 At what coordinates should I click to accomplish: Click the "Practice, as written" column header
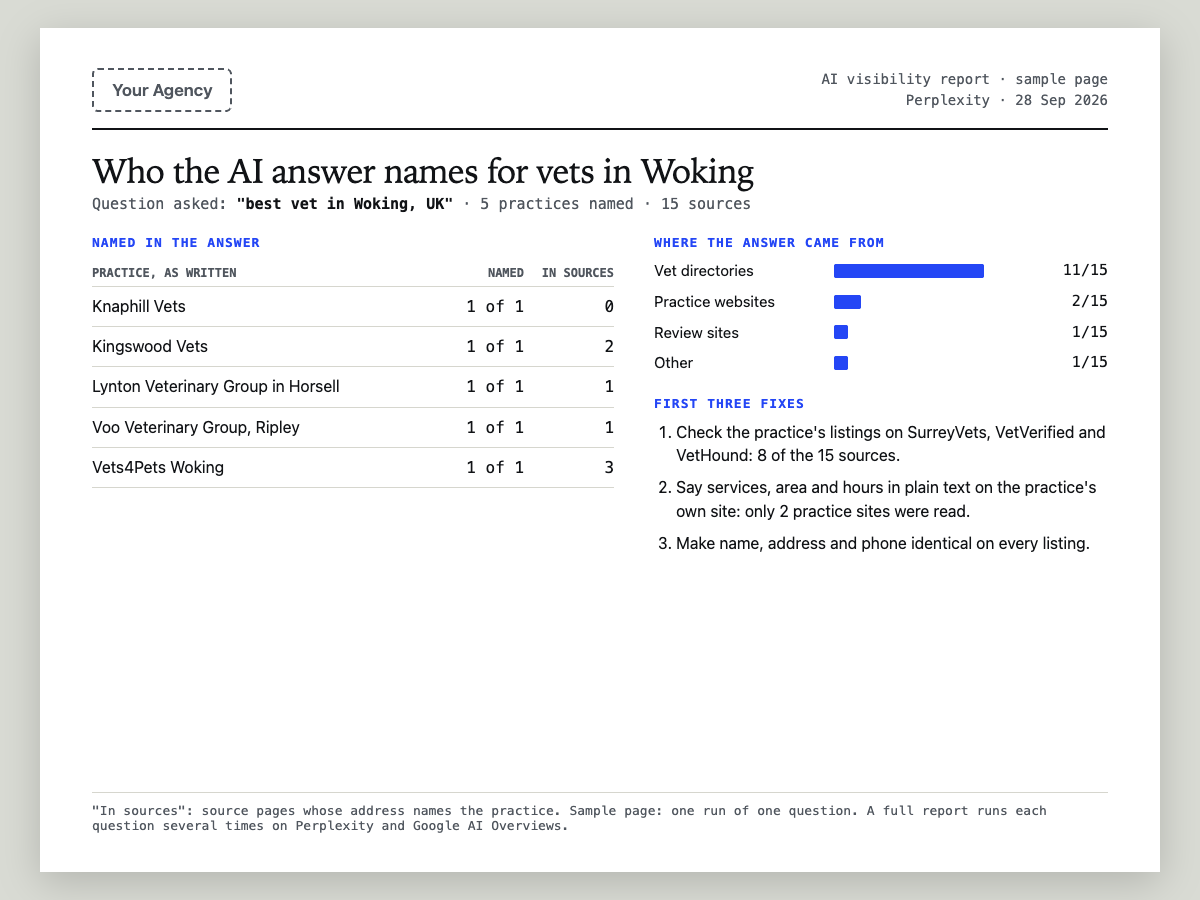pyautogui.click(x=164, y=273)
